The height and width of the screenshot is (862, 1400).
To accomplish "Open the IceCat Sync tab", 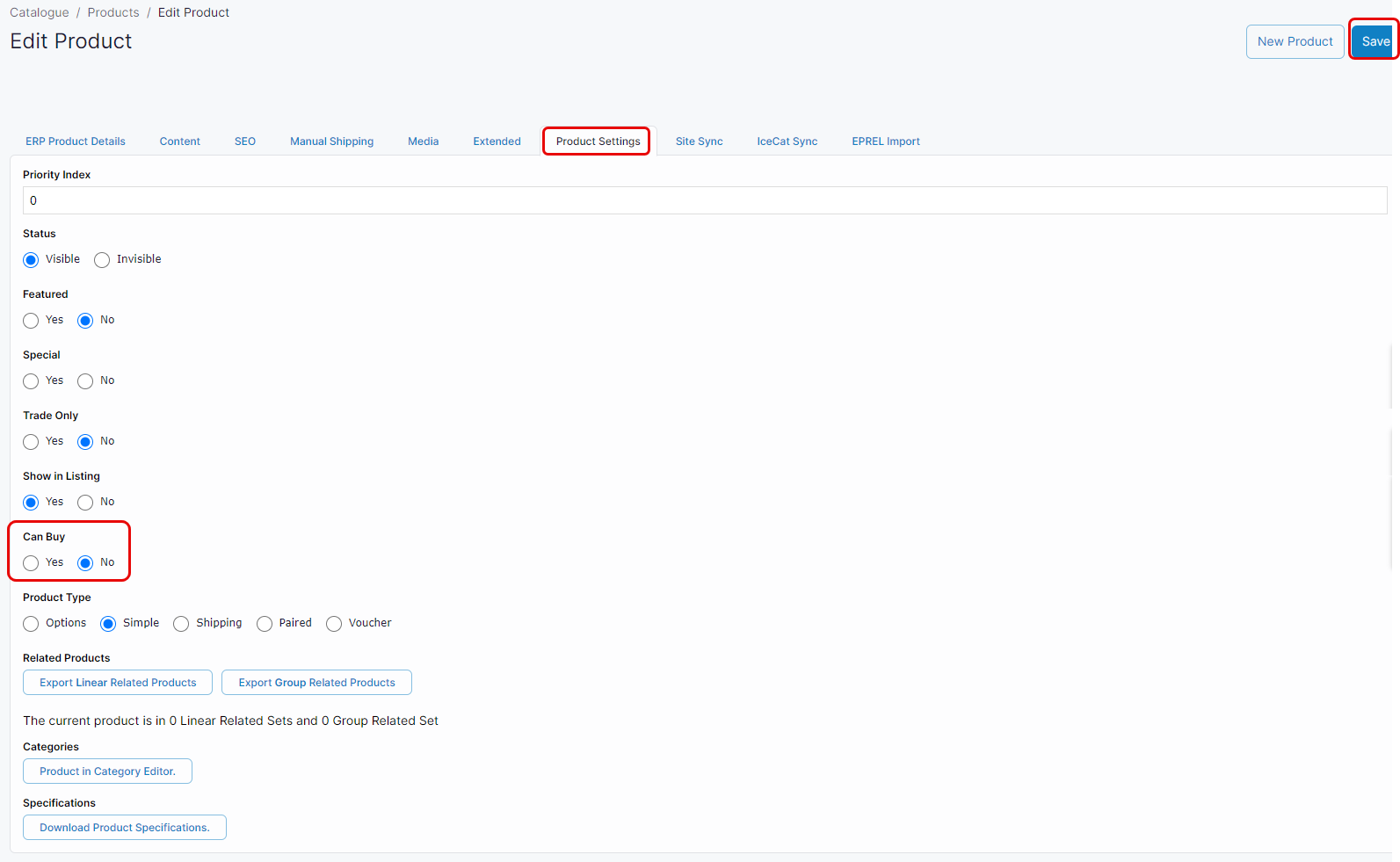I will (x=787, y=141).
